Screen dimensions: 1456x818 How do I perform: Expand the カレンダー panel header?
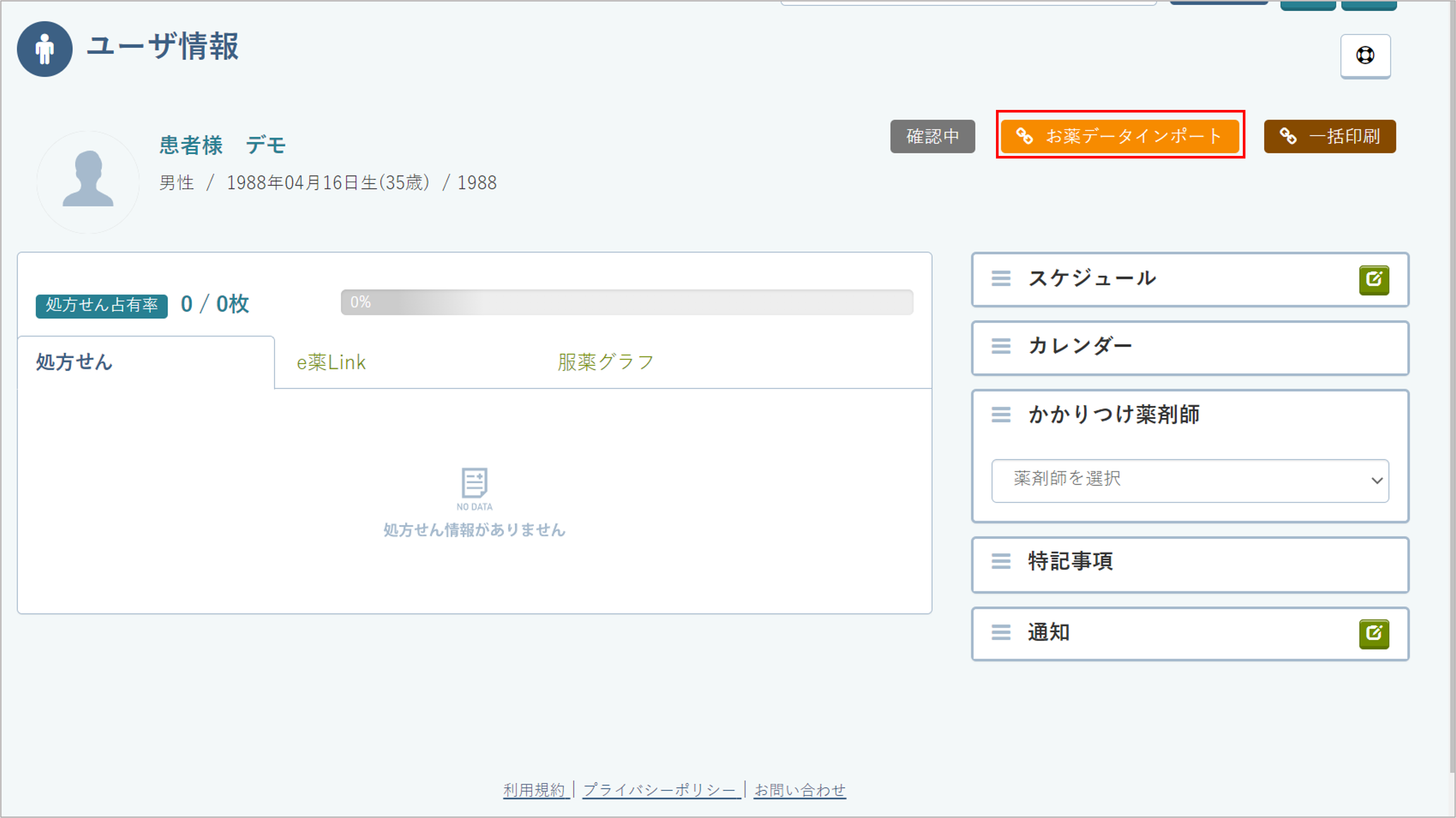coord(1080,346)
